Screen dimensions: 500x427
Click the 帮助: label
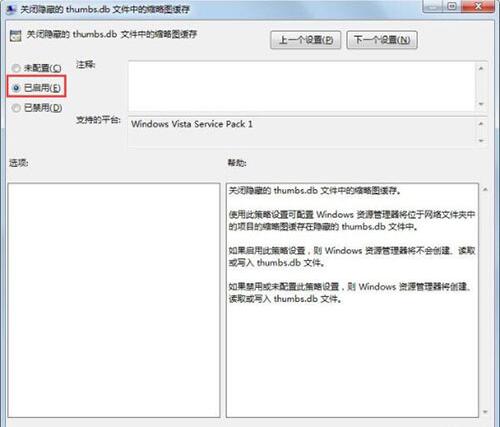pos(237,163)
